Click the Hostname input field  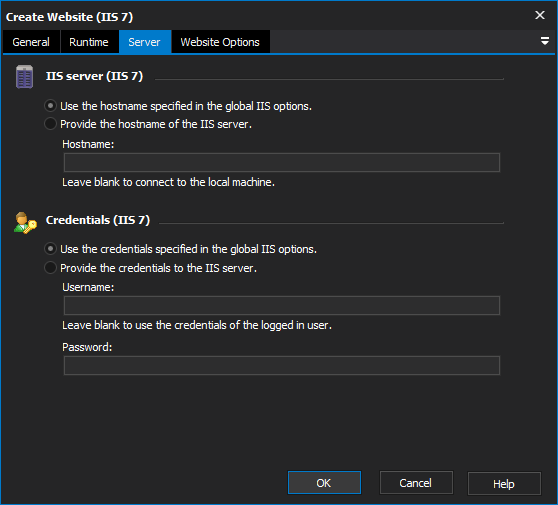tap(282, 163)
